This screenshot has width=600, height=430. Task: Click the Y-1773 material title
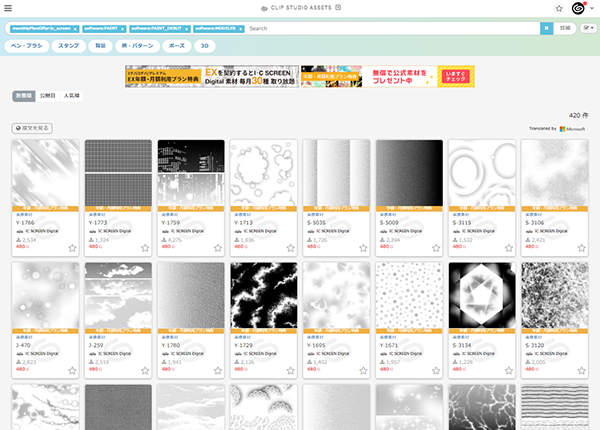pyautogui.click(x=98, y=223)
